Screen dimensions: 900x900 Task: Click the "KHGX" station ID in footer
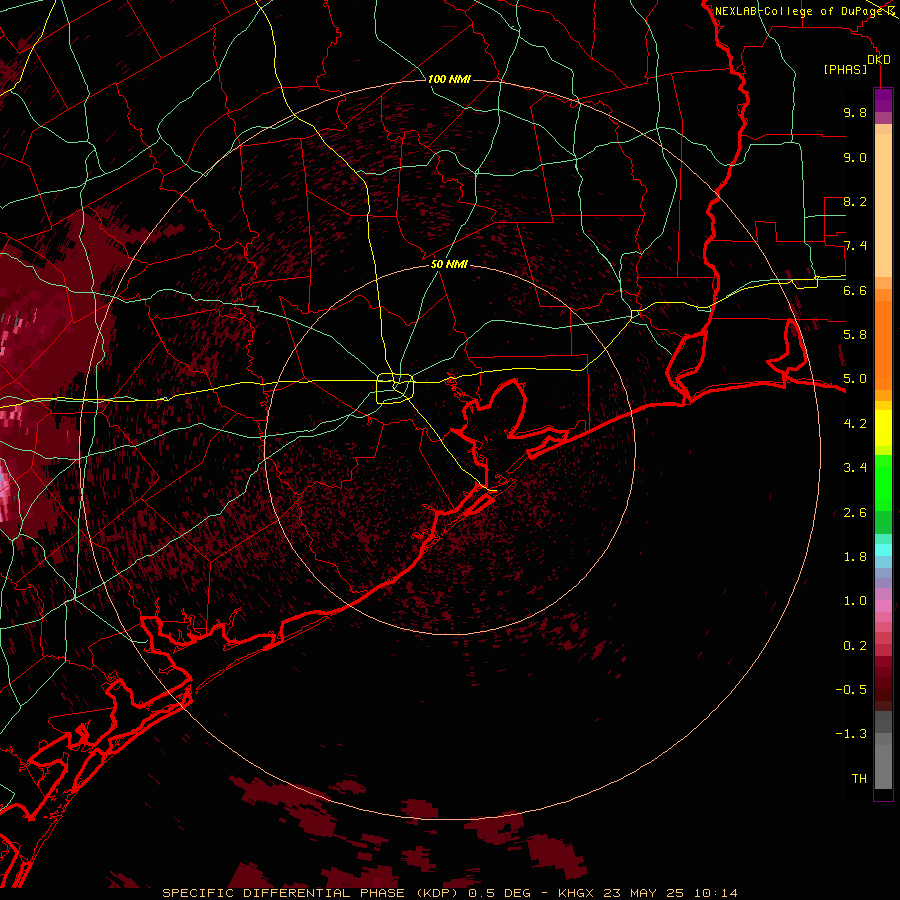(576, 893)
